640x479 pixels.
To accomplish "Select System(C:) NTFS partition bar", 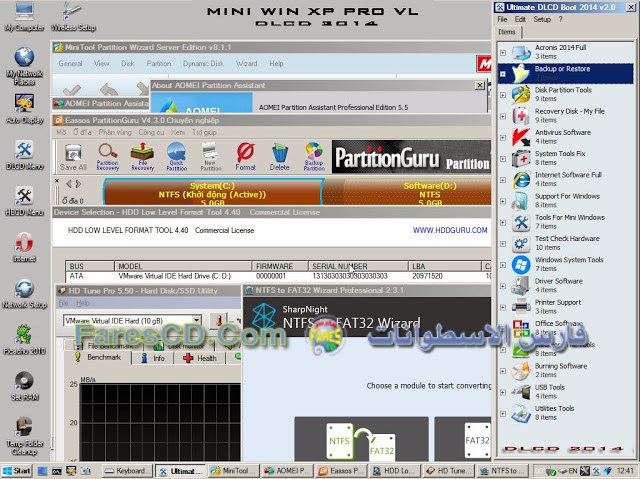I will (x=212, y=192).
